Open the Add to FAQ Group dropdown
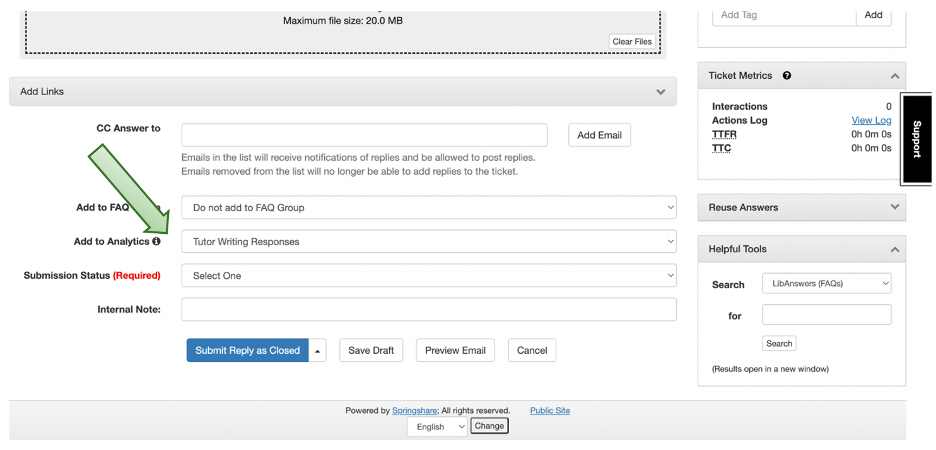This screenshot has height=450, width=936. click(x=428, y=208)
